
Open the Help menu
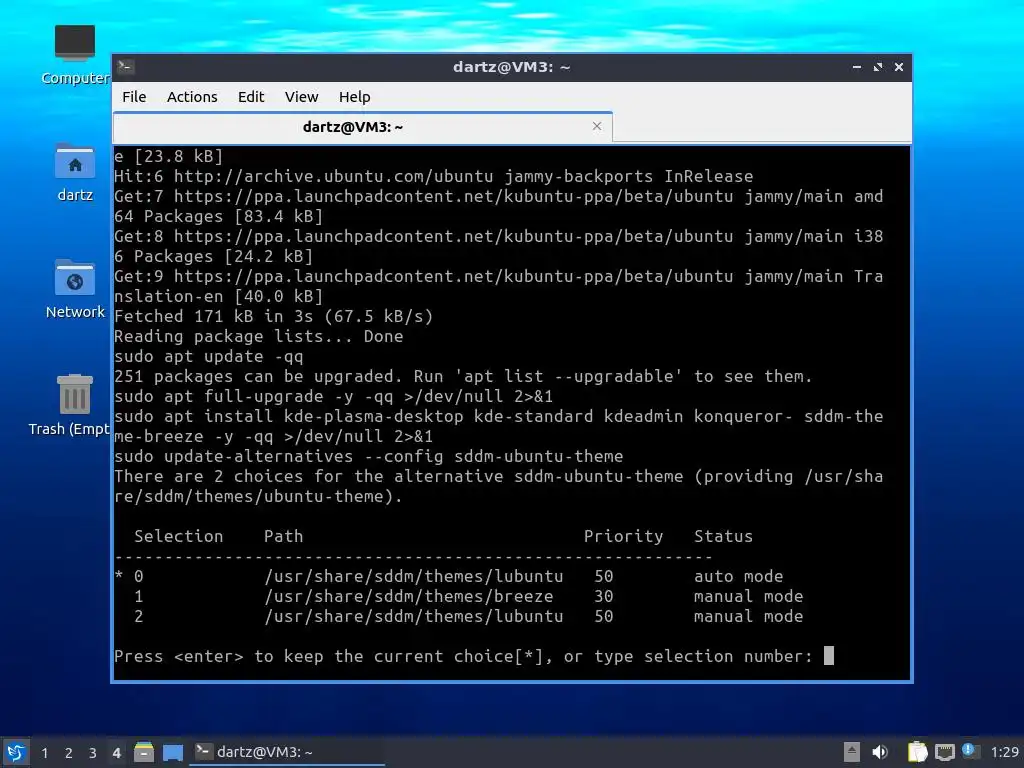tap(355, 97)
